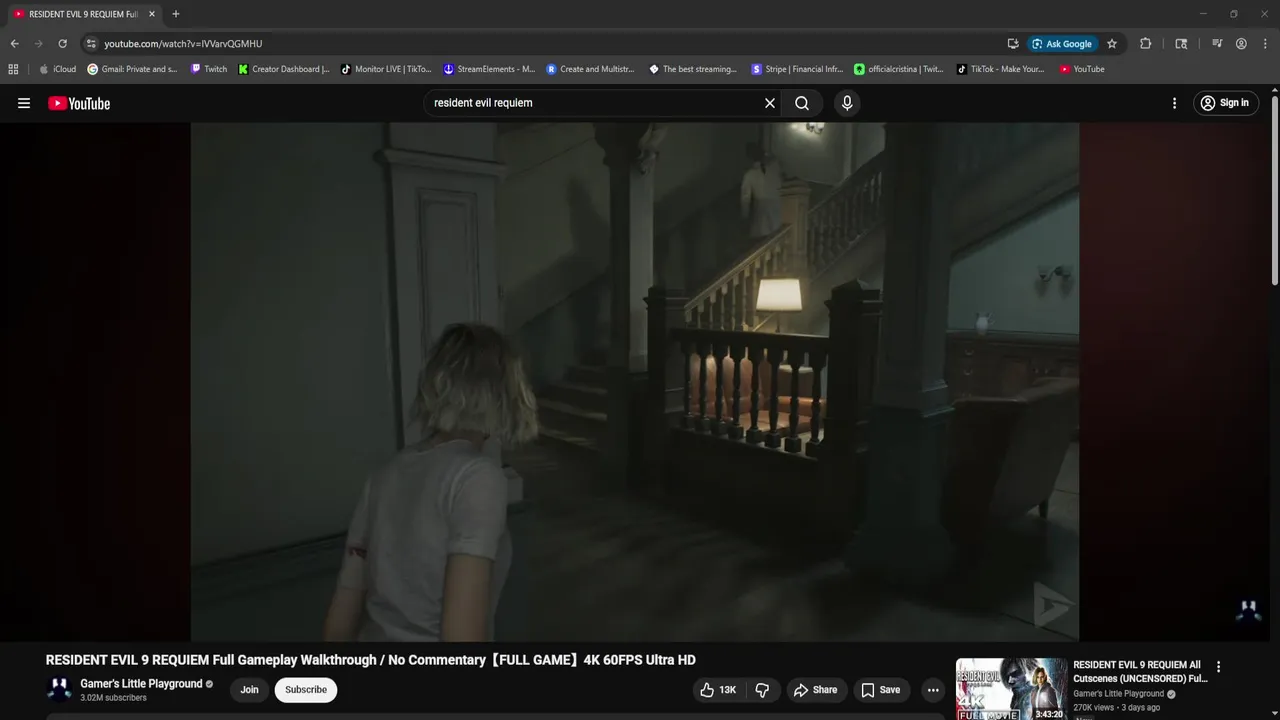
Task: Select the RESIDENT EVIL 9 REQUIEM browser tab
Action: [x=82, y=14]
